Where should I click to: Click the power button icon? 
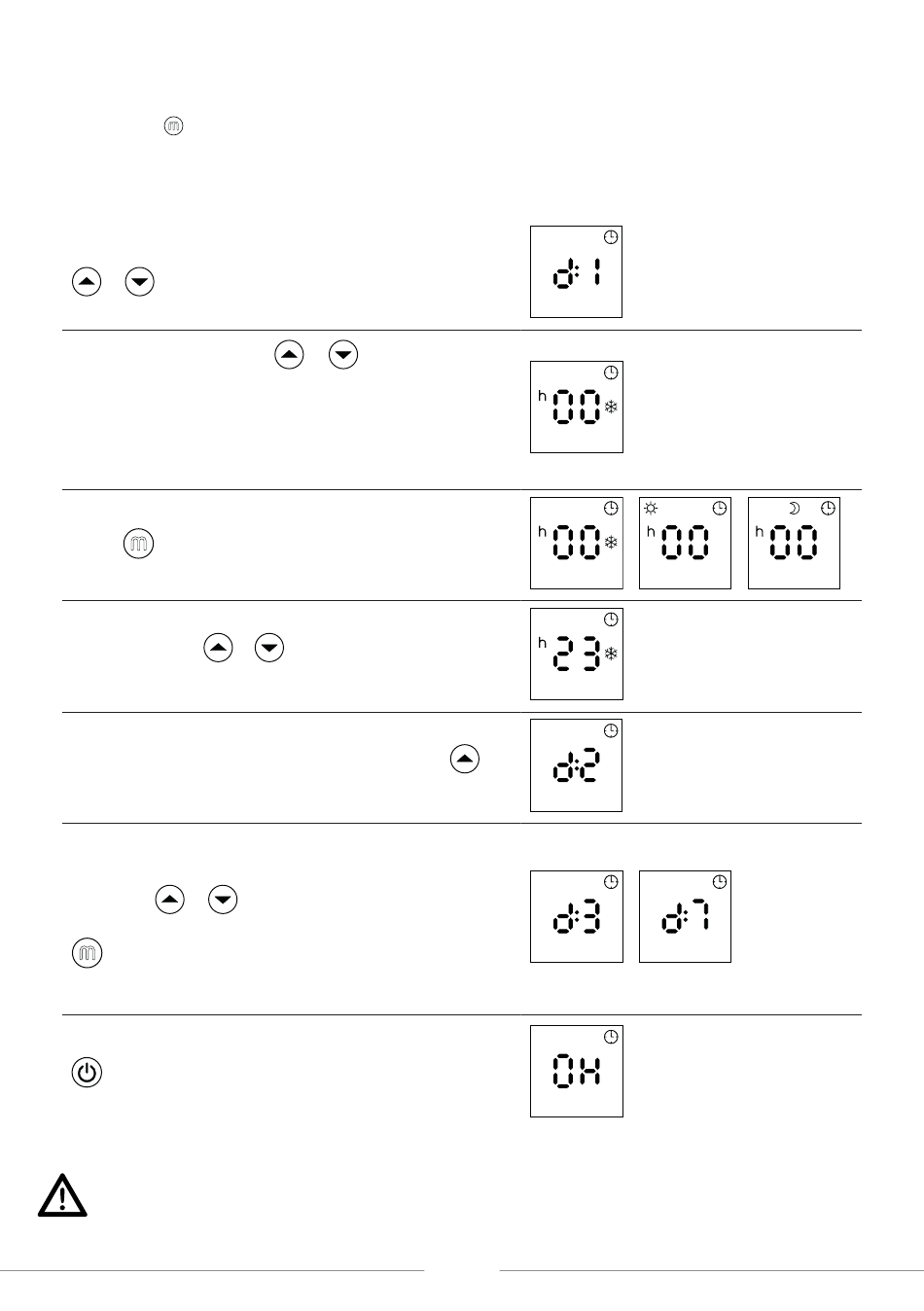(87, 1073)
